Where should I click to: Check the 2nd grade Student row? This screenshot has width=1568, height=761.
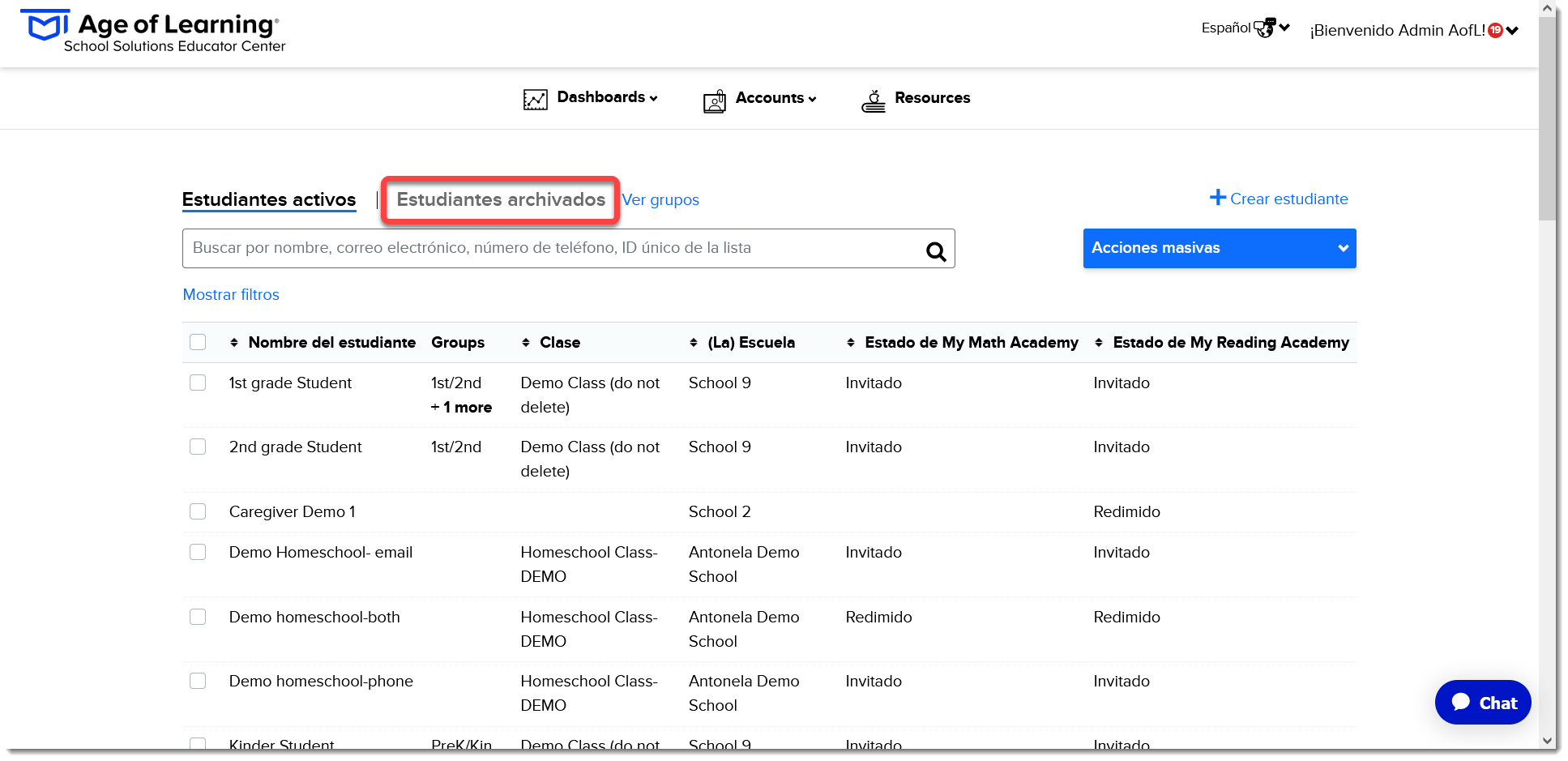198,447
